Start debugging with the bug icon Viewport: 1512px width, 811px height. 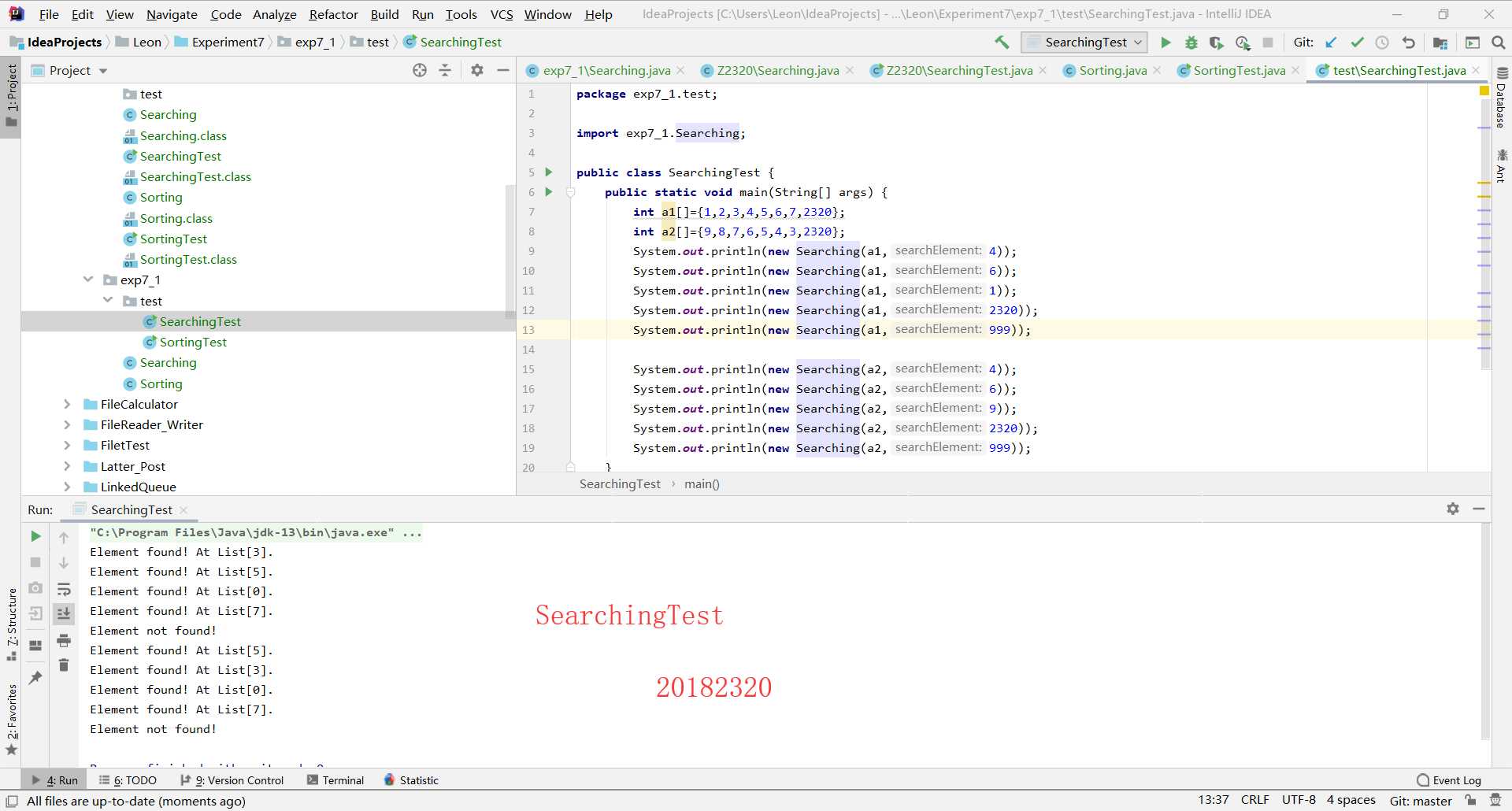tap(1191, 43)
